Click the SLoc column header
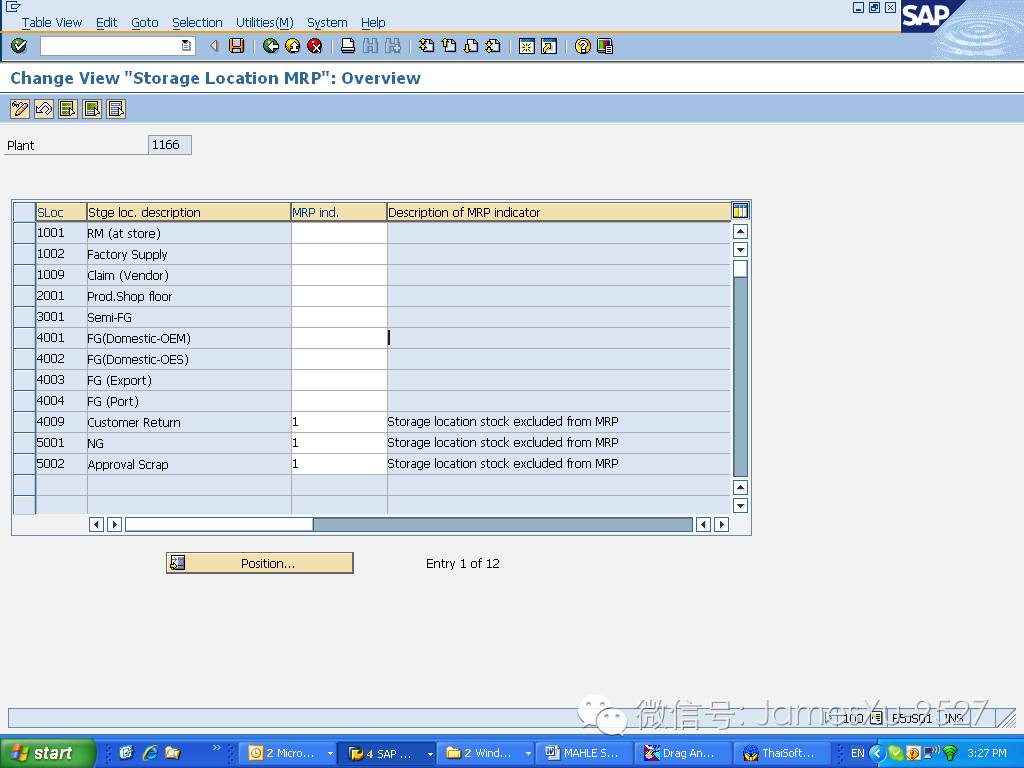Screen dimensions: 1024x768 pyautogui.click(x=61, y=212)
